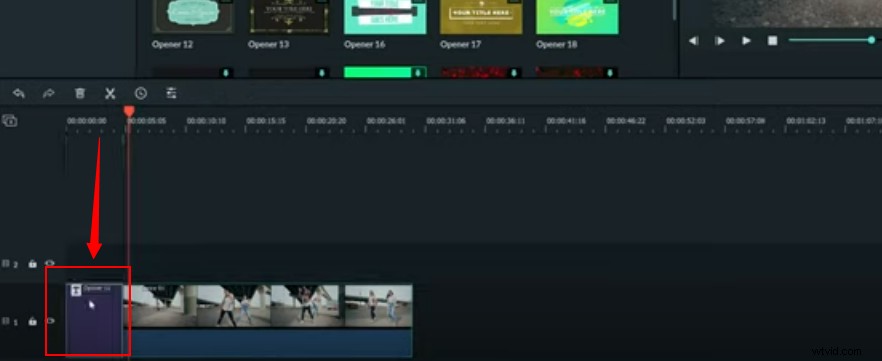
Task: Open the clock speed and duration tool
Action: pos(141,93)
